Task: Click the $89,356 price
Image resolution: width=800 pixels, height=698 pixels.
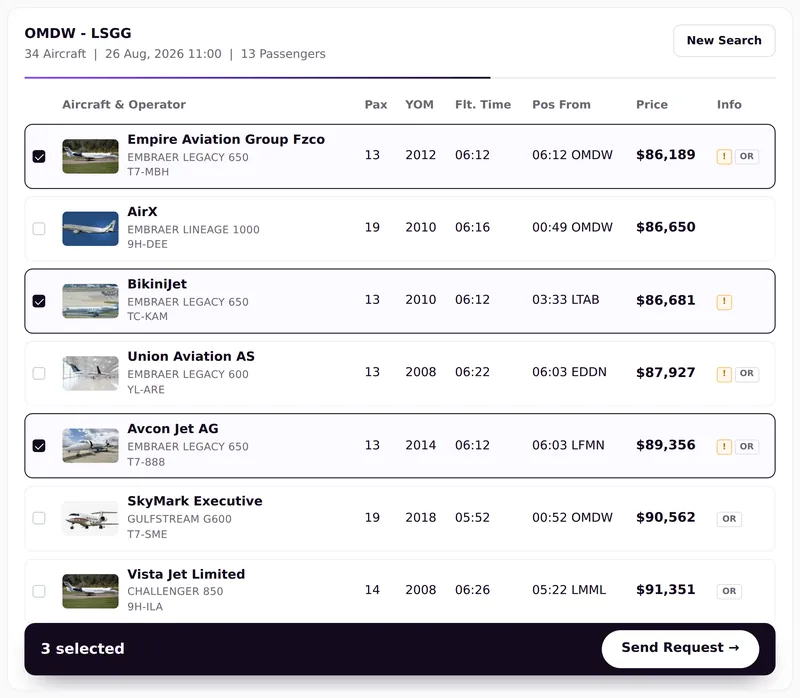Action: tap(665, 445)
